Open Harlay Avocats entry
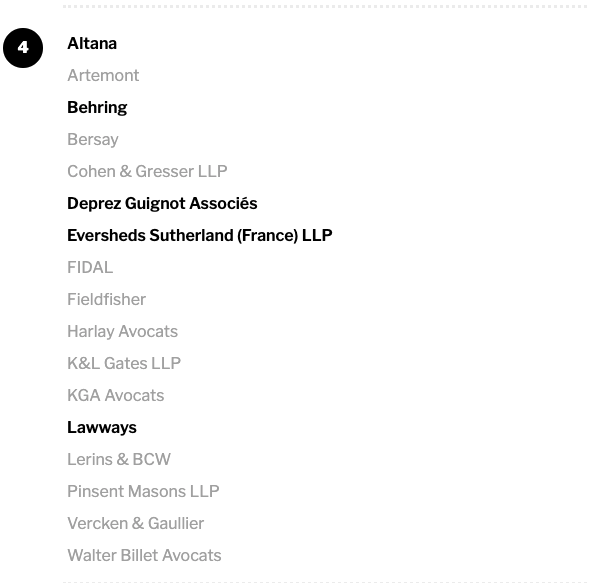 tap(122, 332)
